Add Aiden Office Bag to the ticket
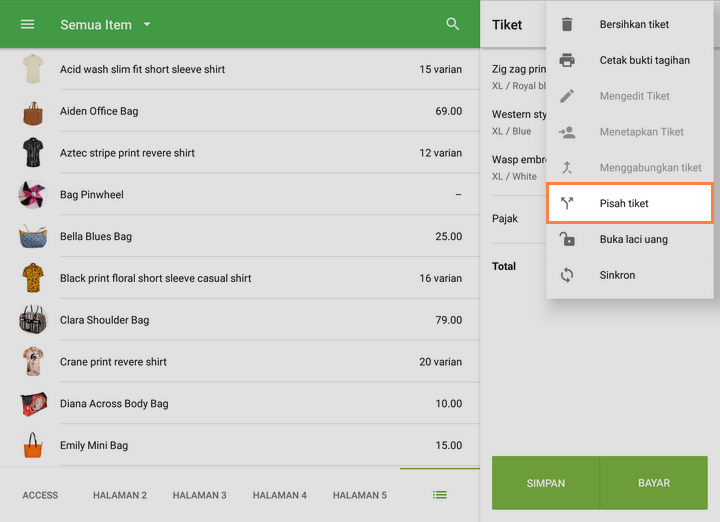This screenshot has height=522, width=720. [240, 111]
